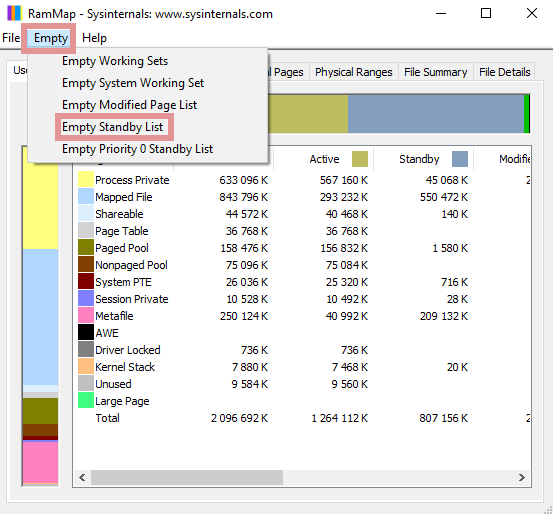Click the 567 160 K Process Private active value

(x=344, y=180)
